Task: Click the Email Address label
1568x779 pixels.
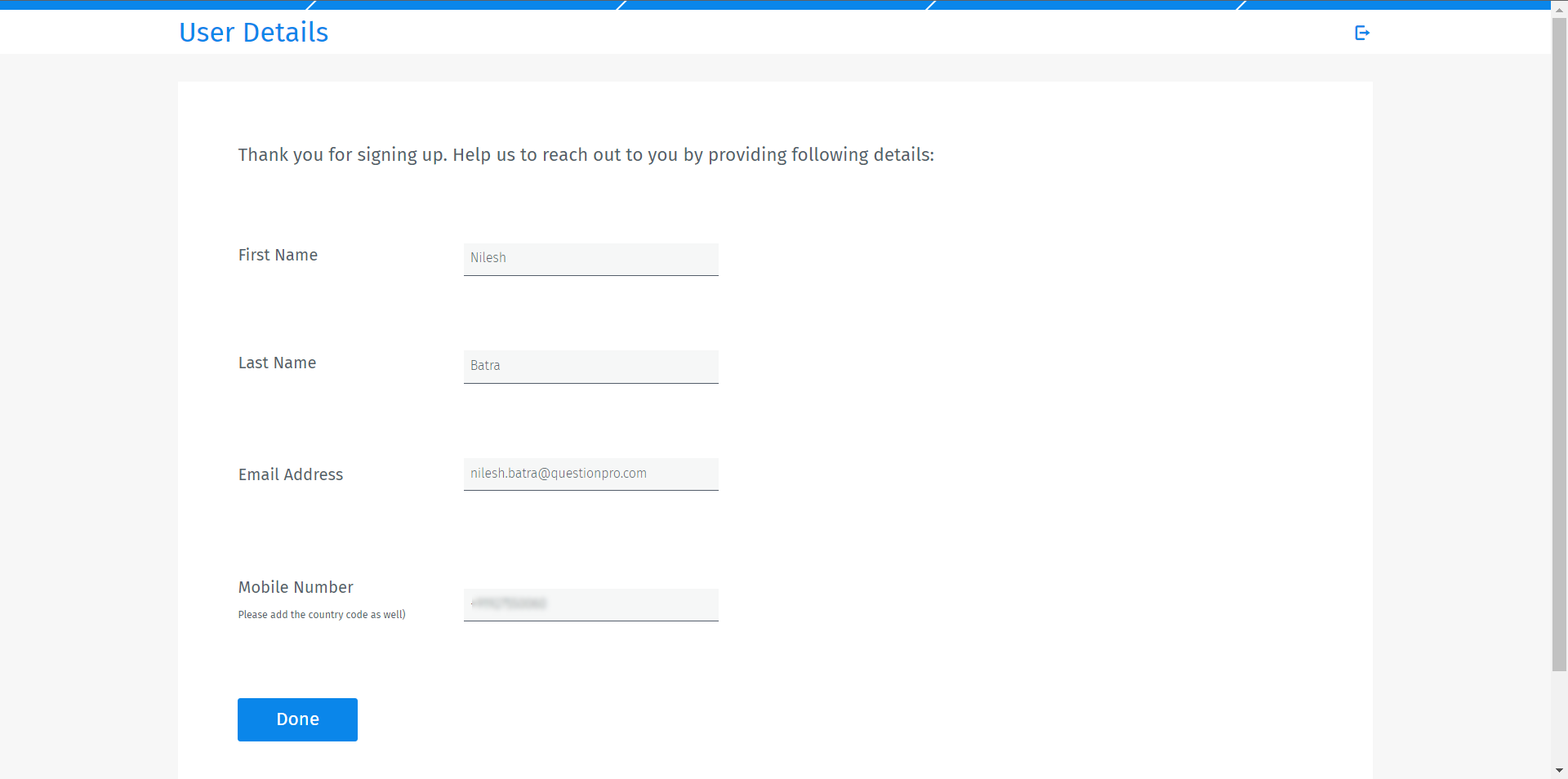Action: point(290,474)
